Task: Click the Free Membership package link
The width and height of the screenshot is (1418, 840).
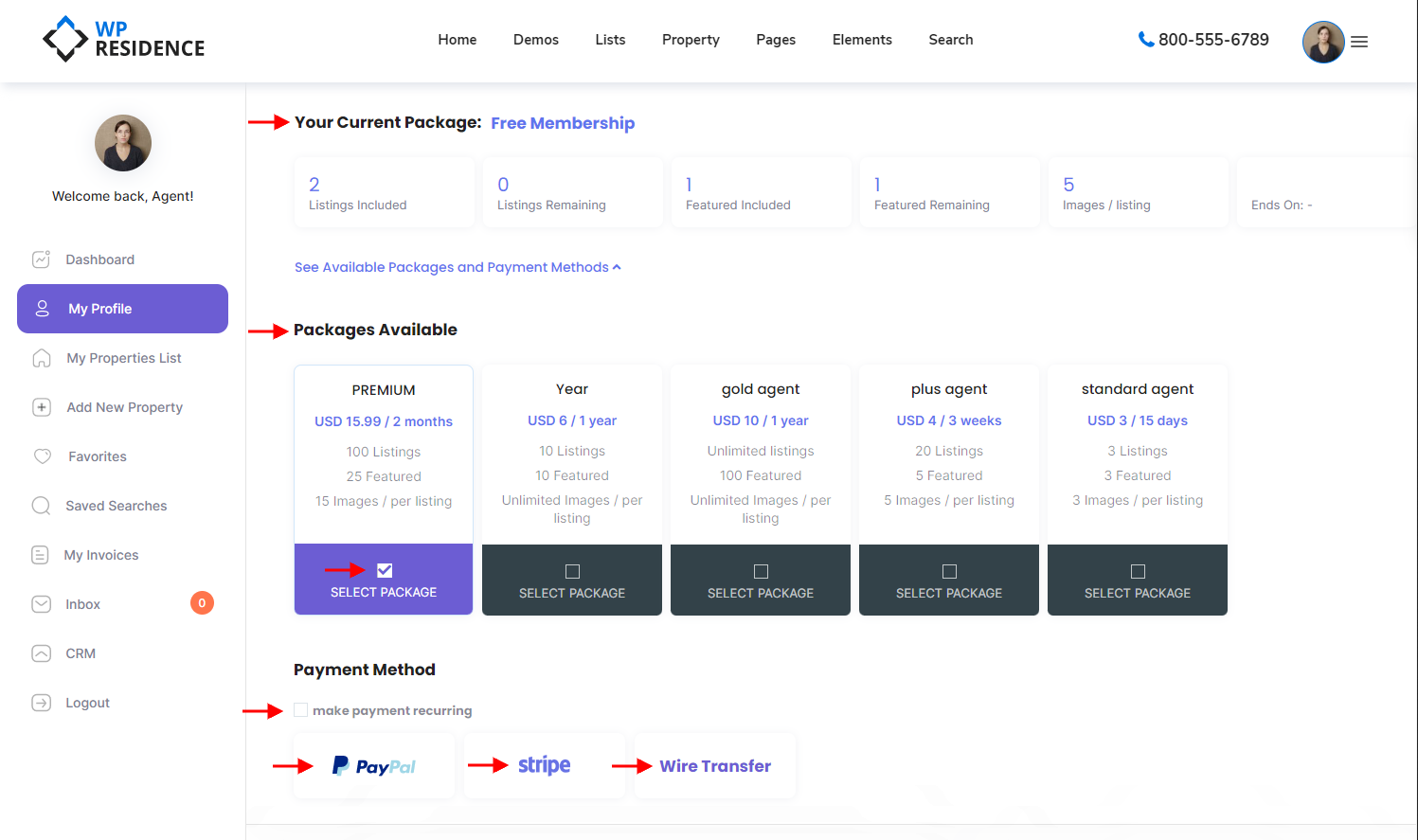Action: (x=563, y=123)
